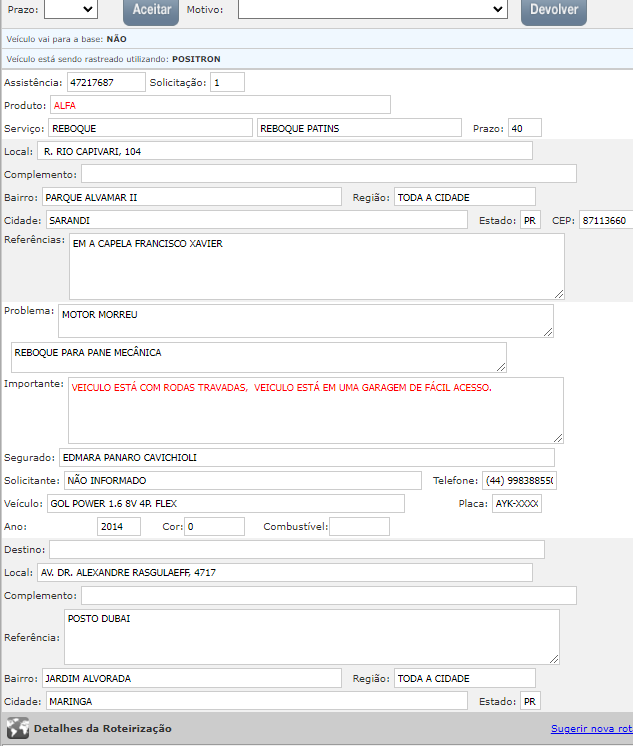Click the Segurado name field
Image resolution: width=633 pixels, height=746 pixels.
(x=307, y=457)
